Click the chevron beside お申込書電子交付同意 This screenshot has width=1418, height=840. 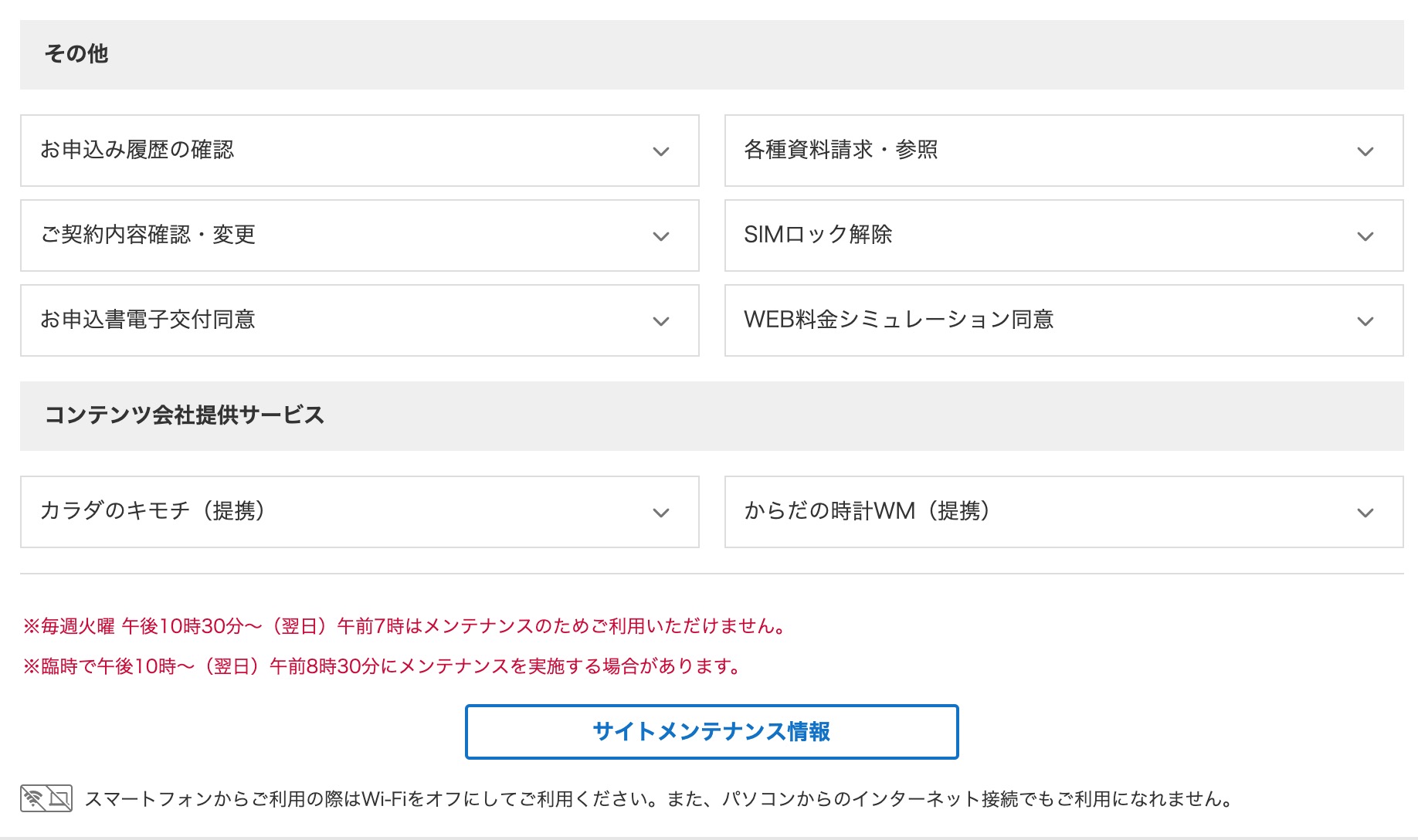pyautogui.click(x=660, y=321)
